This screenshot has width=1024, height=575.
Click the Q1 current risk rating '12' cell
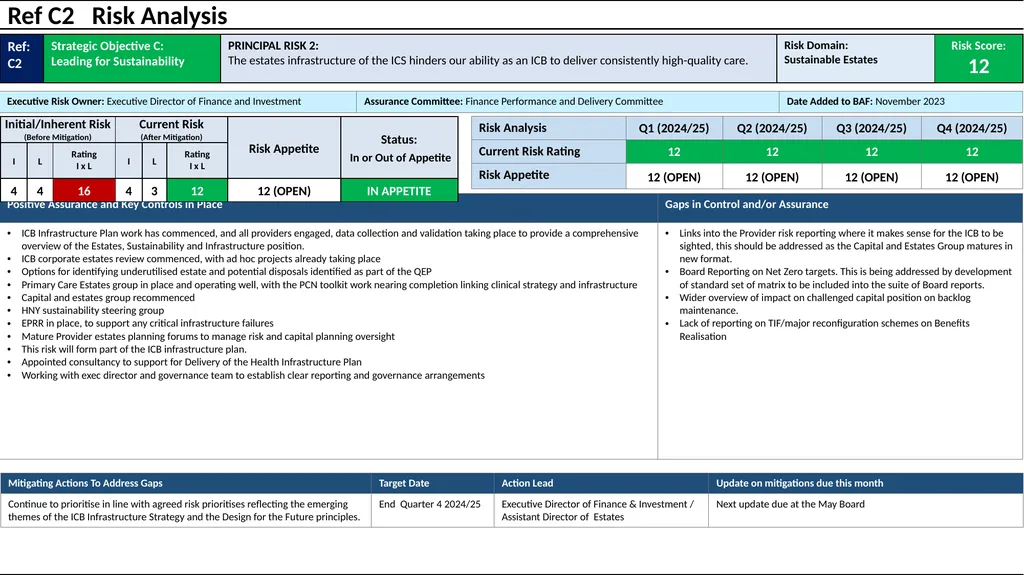674,152
